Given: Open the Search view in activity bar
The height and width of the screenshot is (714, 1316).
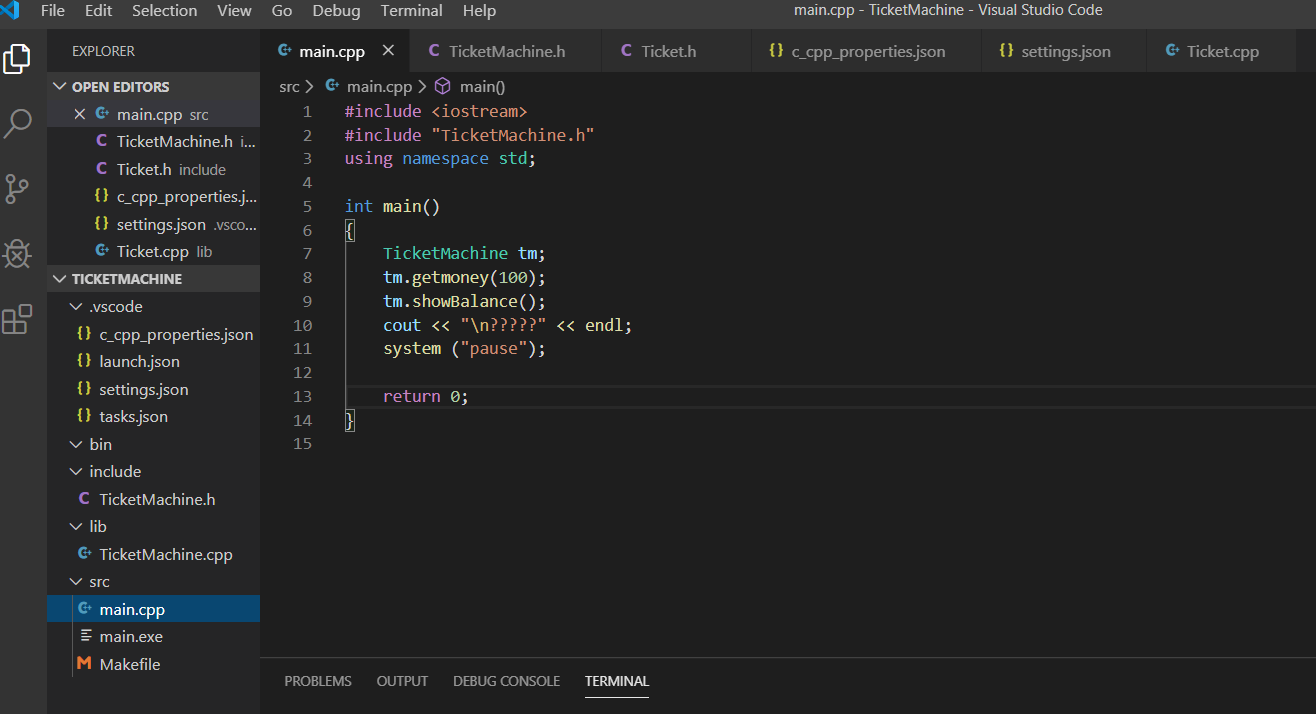Looking at the screenshot, I should tap(17, 124).
